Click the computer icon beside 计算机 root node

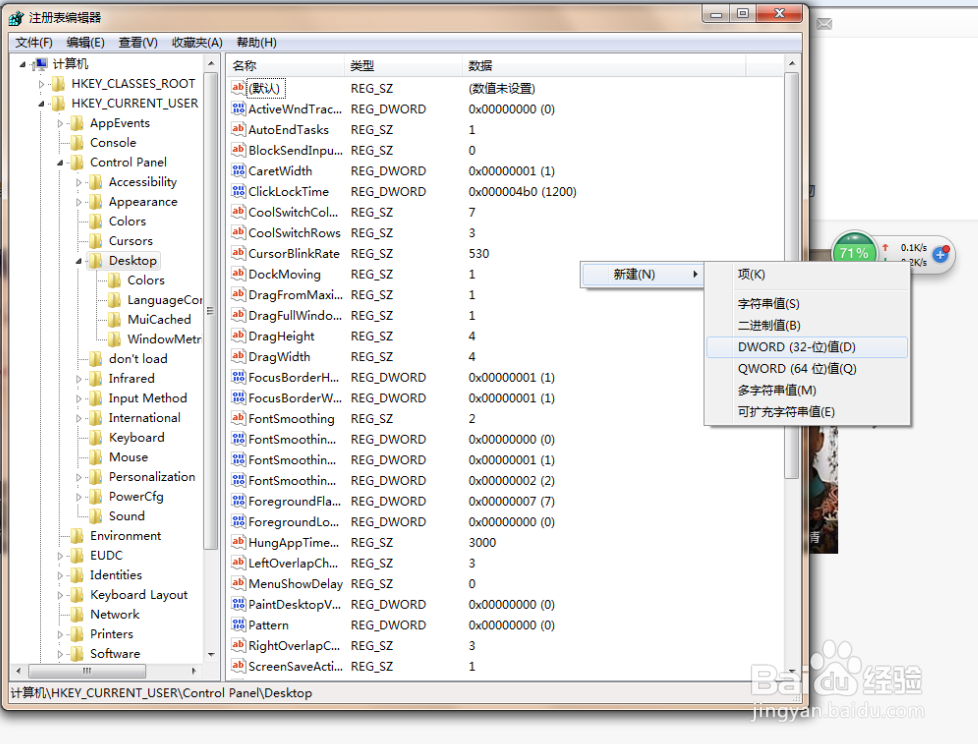42,63
